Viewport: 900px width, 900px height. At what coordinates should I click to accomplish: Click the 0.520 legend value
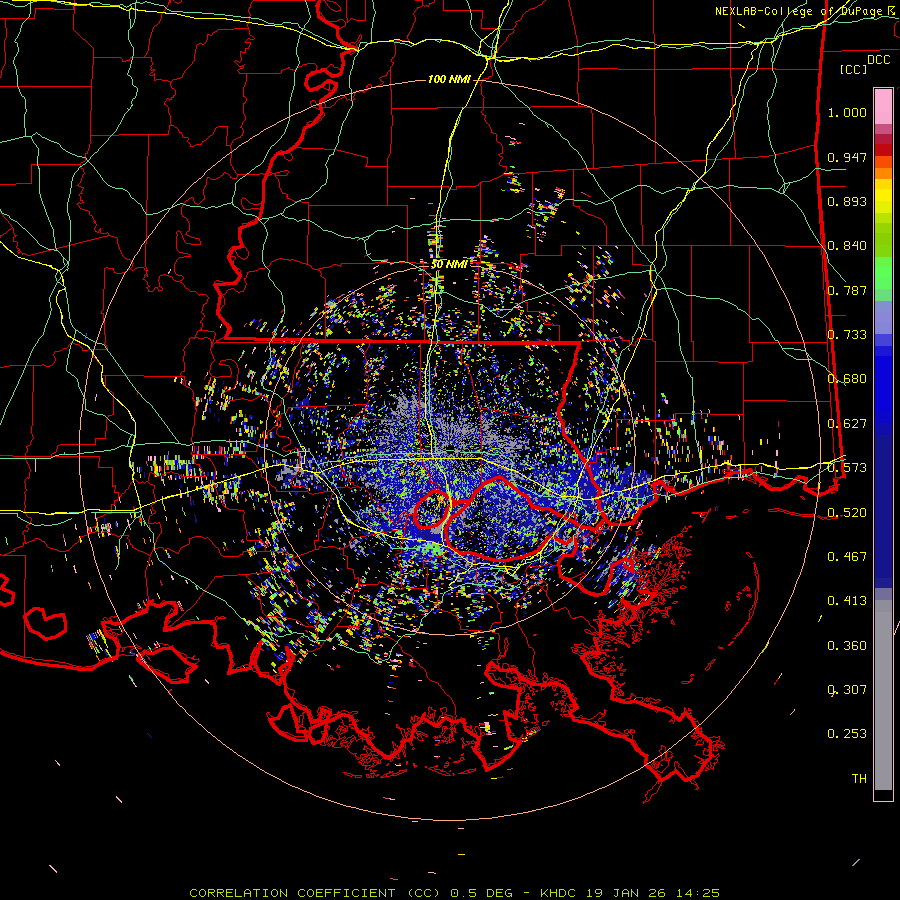(x=847, y=513)
